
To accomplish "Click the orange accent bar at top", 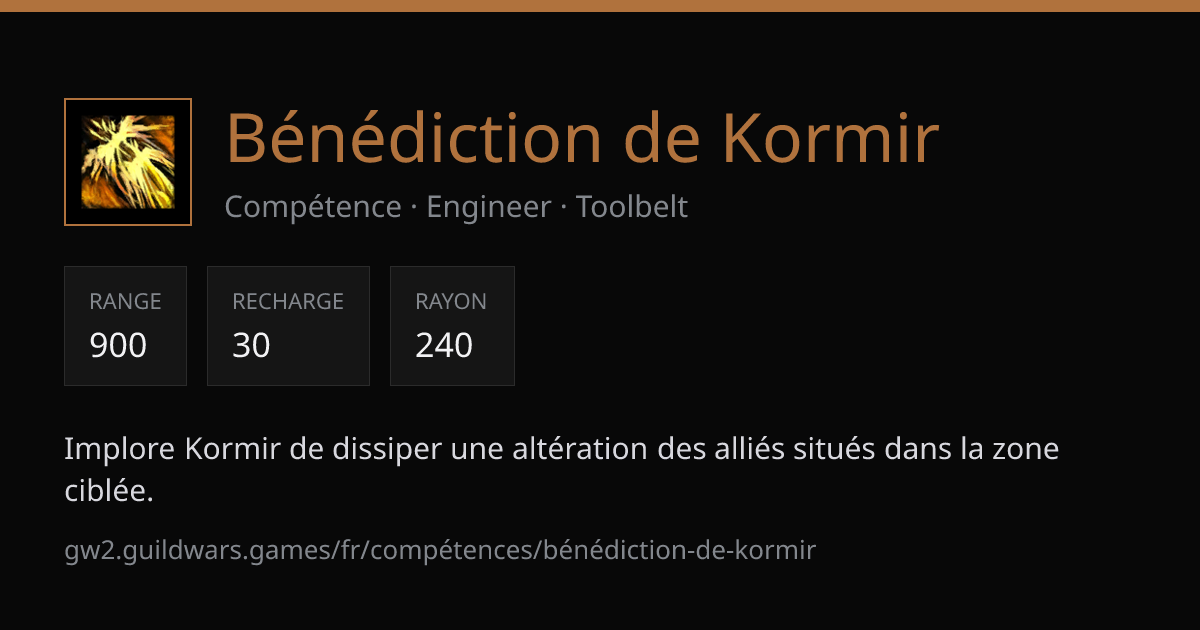I will (600, 6).
